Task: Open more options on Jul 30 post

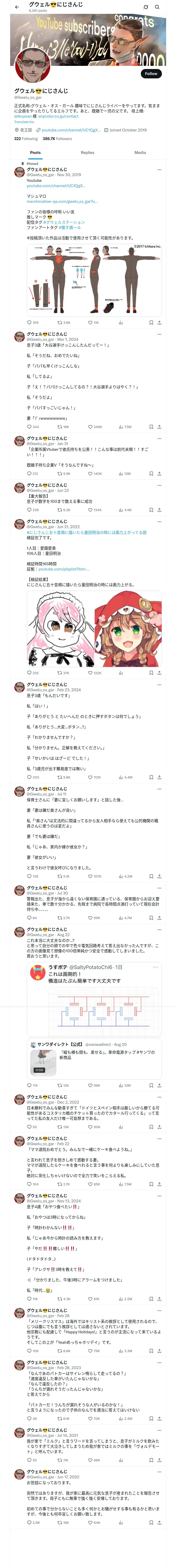Action: 160,888
